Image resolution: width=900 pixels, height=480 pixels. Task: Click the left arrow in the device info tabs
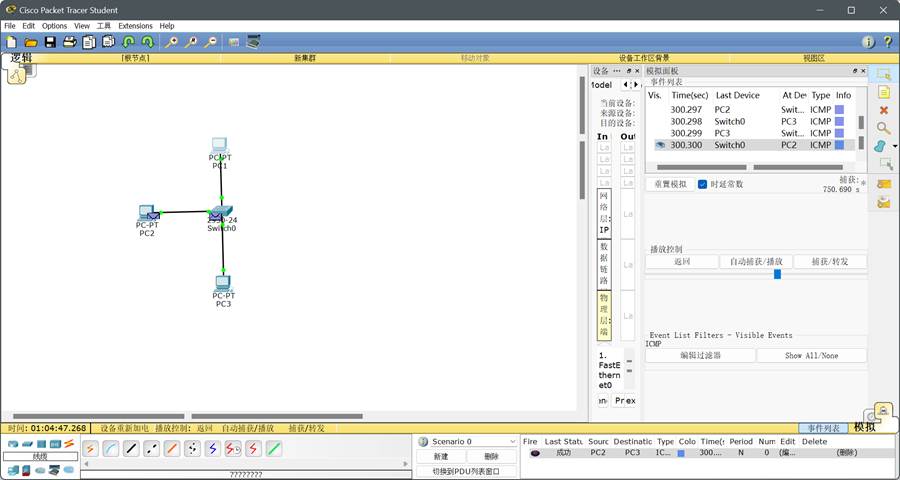click(625, 85)
